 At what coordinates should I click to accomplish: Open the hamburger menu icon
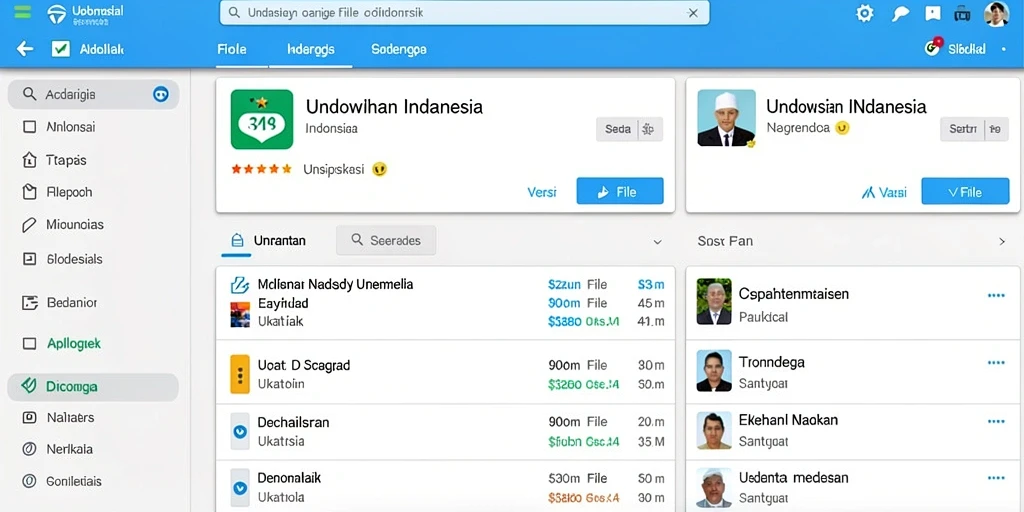pos(22,12)
